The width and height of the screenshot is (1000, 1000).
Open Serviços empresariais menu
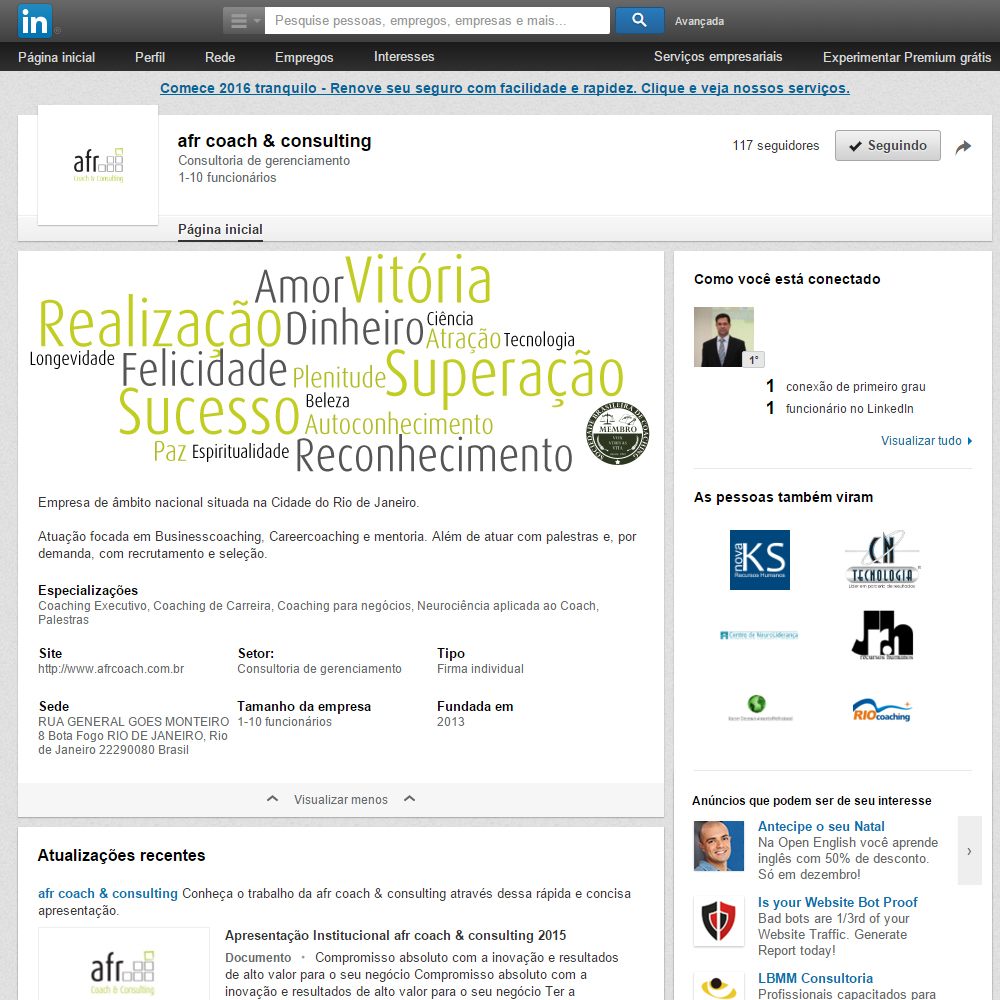point(717,56)
